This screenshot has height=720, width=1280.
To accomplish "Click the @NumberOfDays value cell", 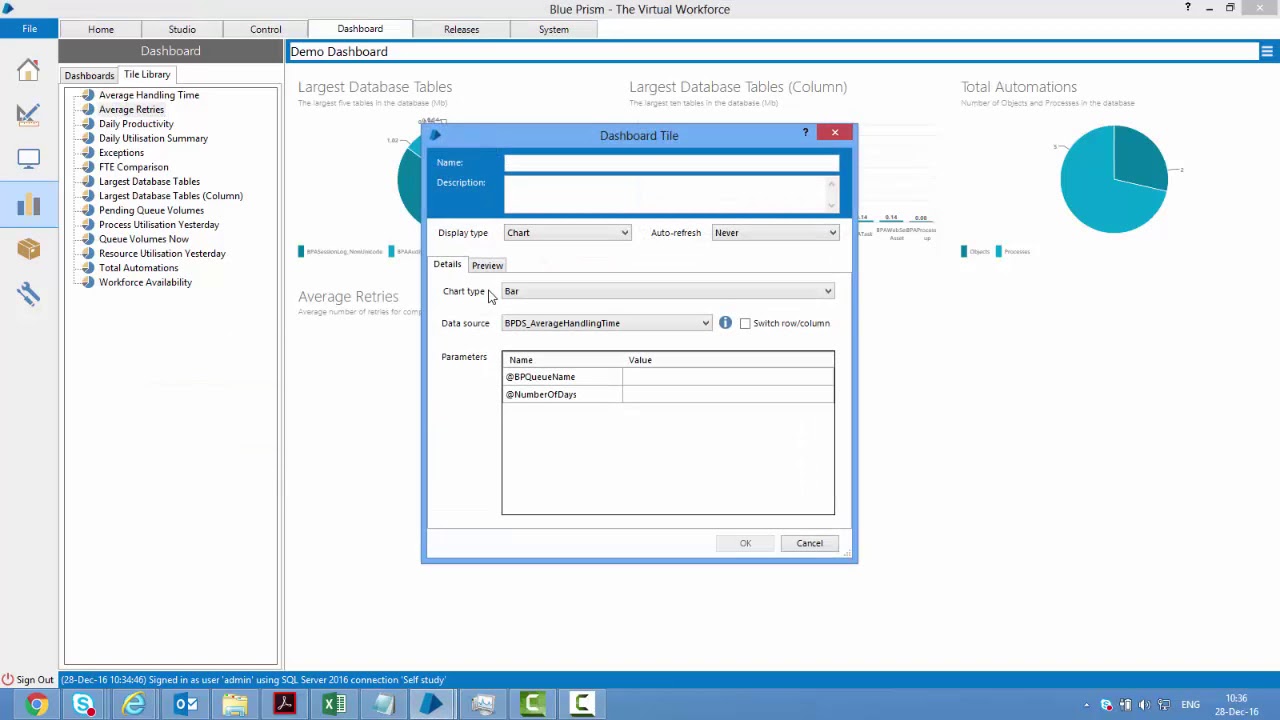I will 727,394.
